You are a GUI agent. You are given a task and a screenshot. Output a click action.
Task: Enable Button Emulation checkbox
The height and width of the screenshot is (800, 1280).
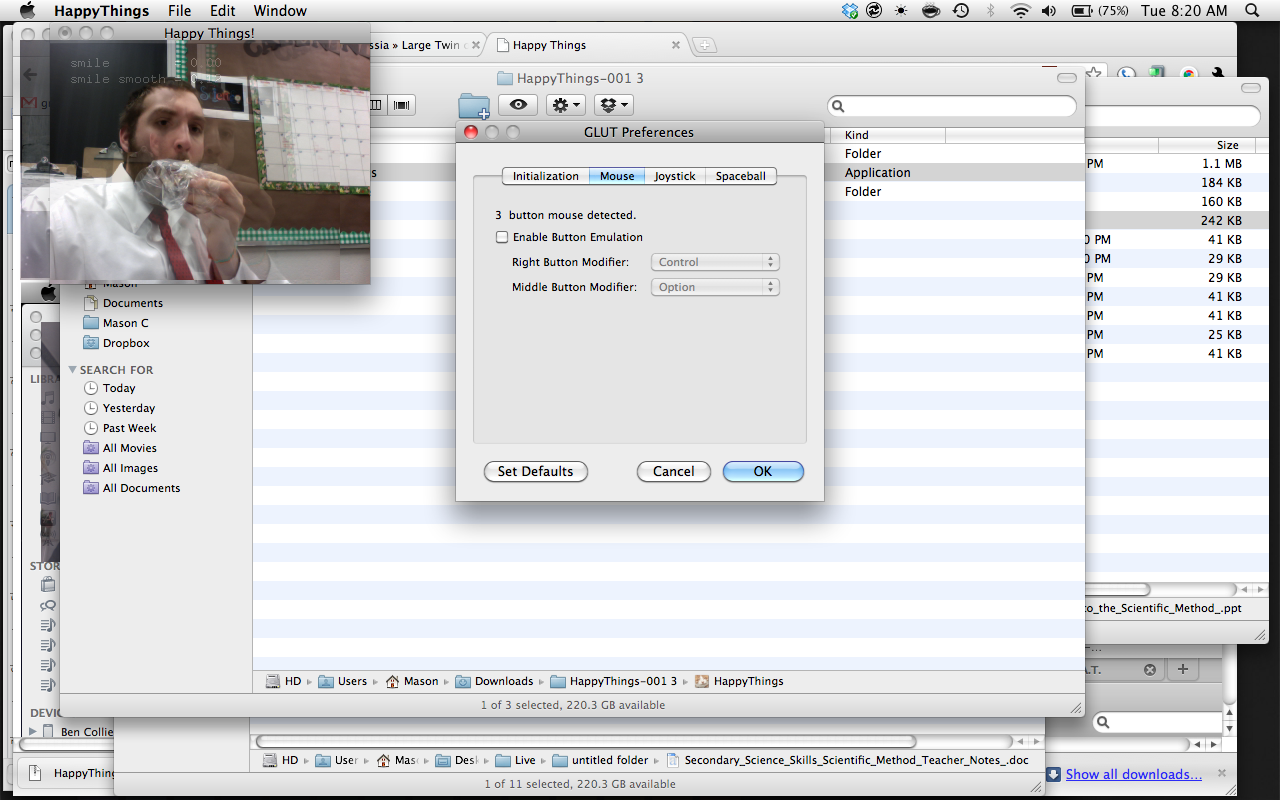tap(502, 237)
